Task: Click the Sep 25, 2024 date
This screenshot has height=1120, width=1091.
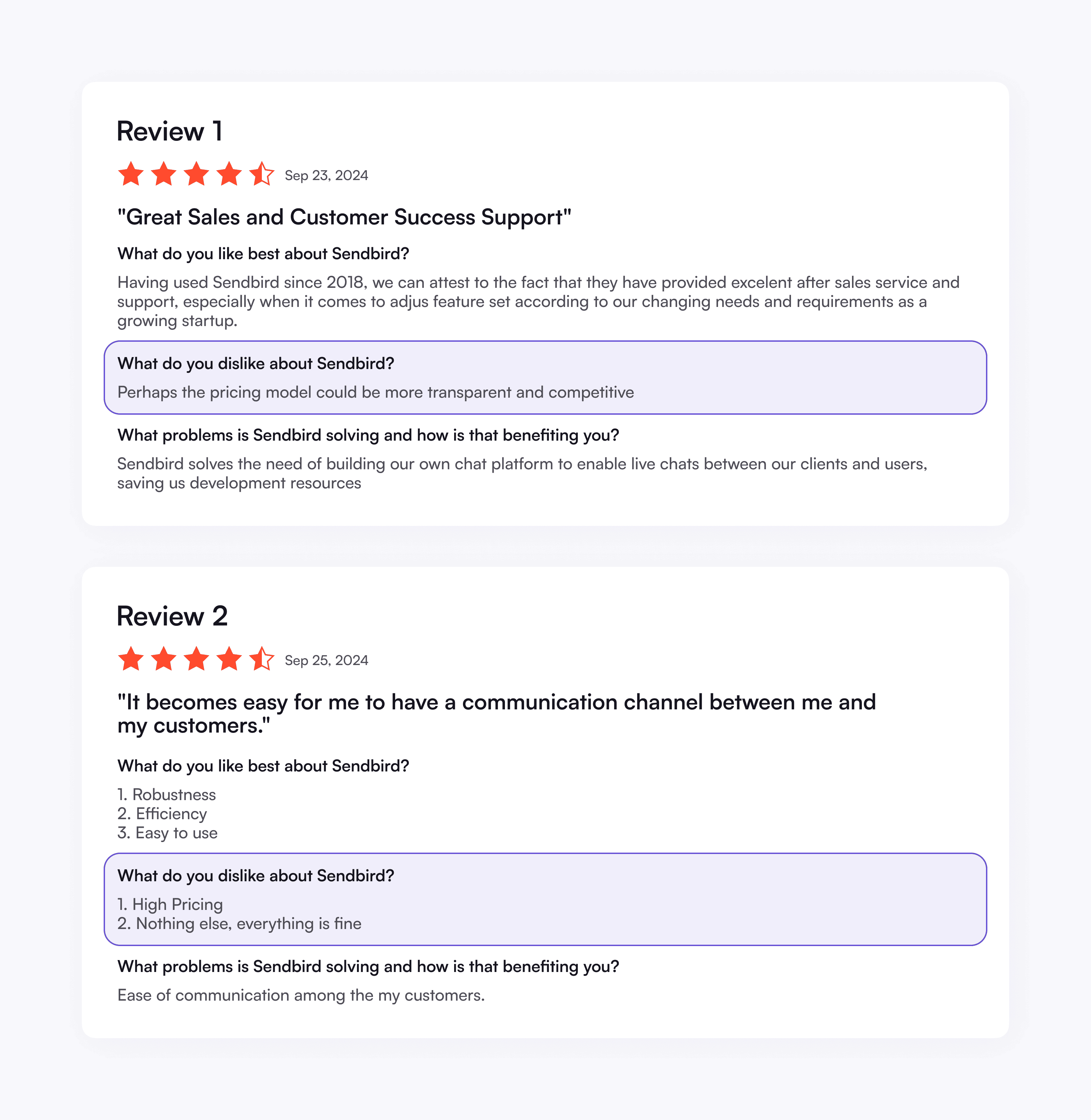Action: [326, 660]
